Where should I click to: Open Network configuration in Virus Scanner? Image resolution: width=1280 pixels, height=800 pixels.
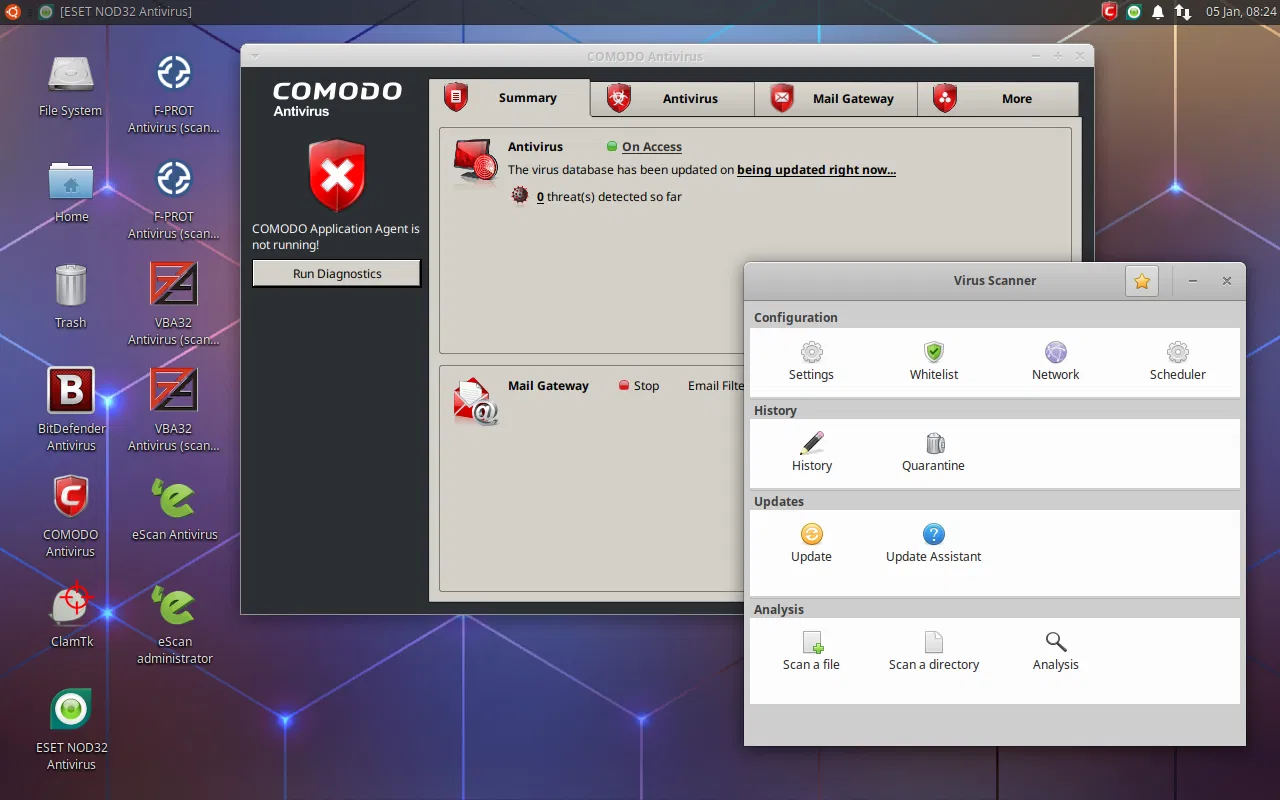1056,362
